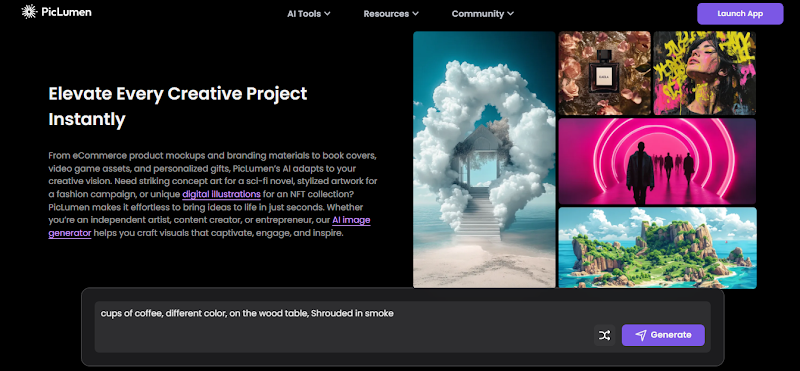Click the PicLumen brand name text
Image resolution: width=800 pixels, height=371 pixels.
coord(66,12)
